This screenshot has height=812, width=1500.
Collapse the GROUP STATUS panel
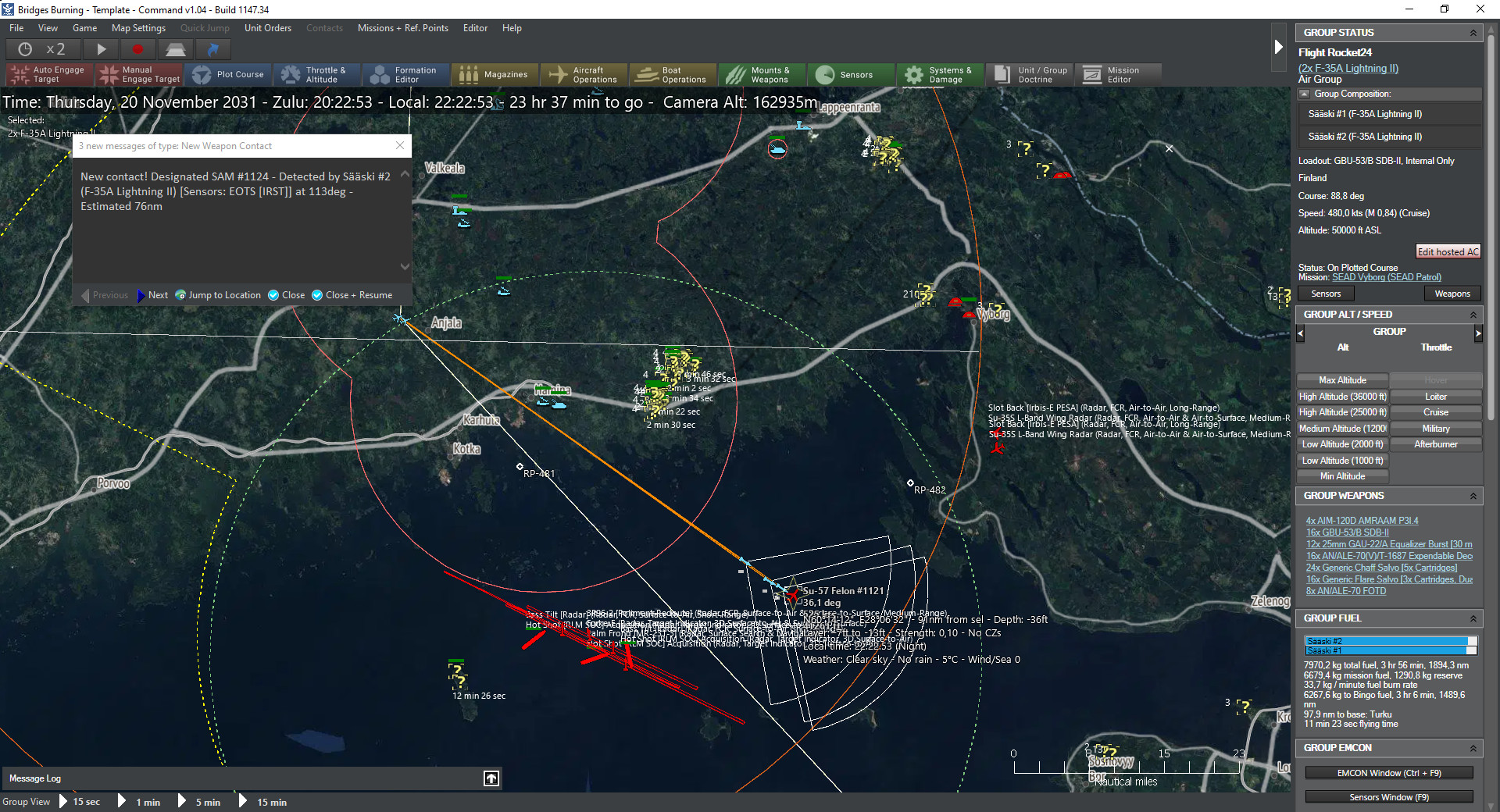click(1473, 33)
